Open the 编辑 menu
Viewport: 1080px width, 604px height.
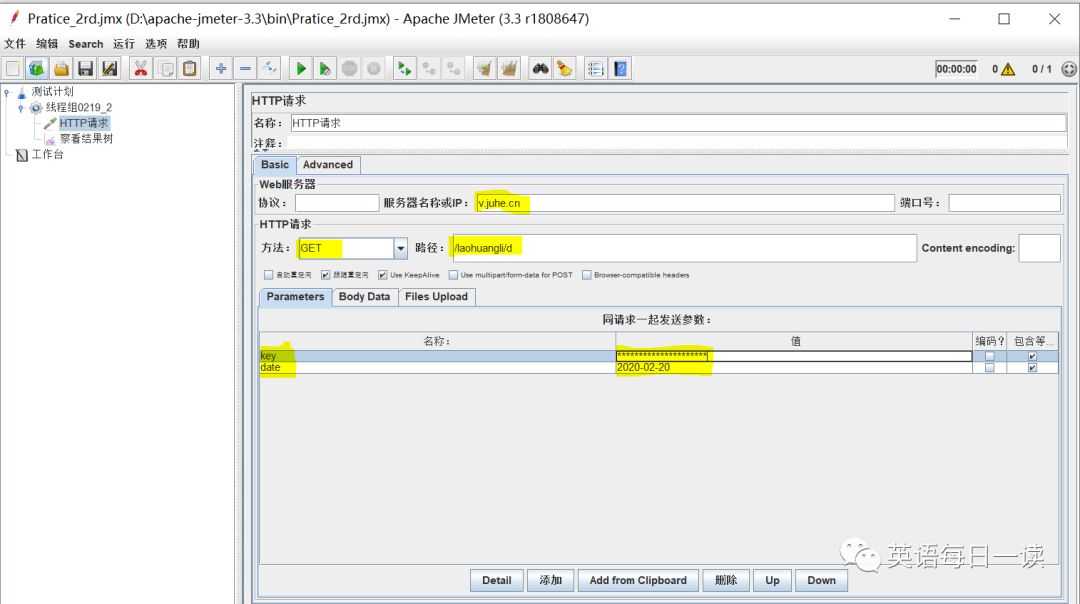[47, 43]
